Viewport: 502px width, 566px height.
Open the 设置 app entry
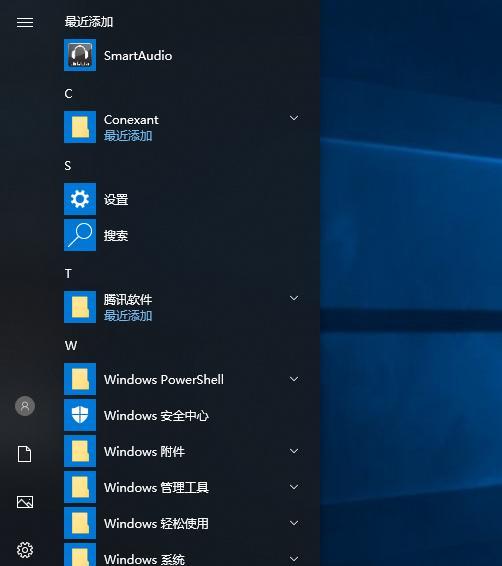click(x=184, y=199)
